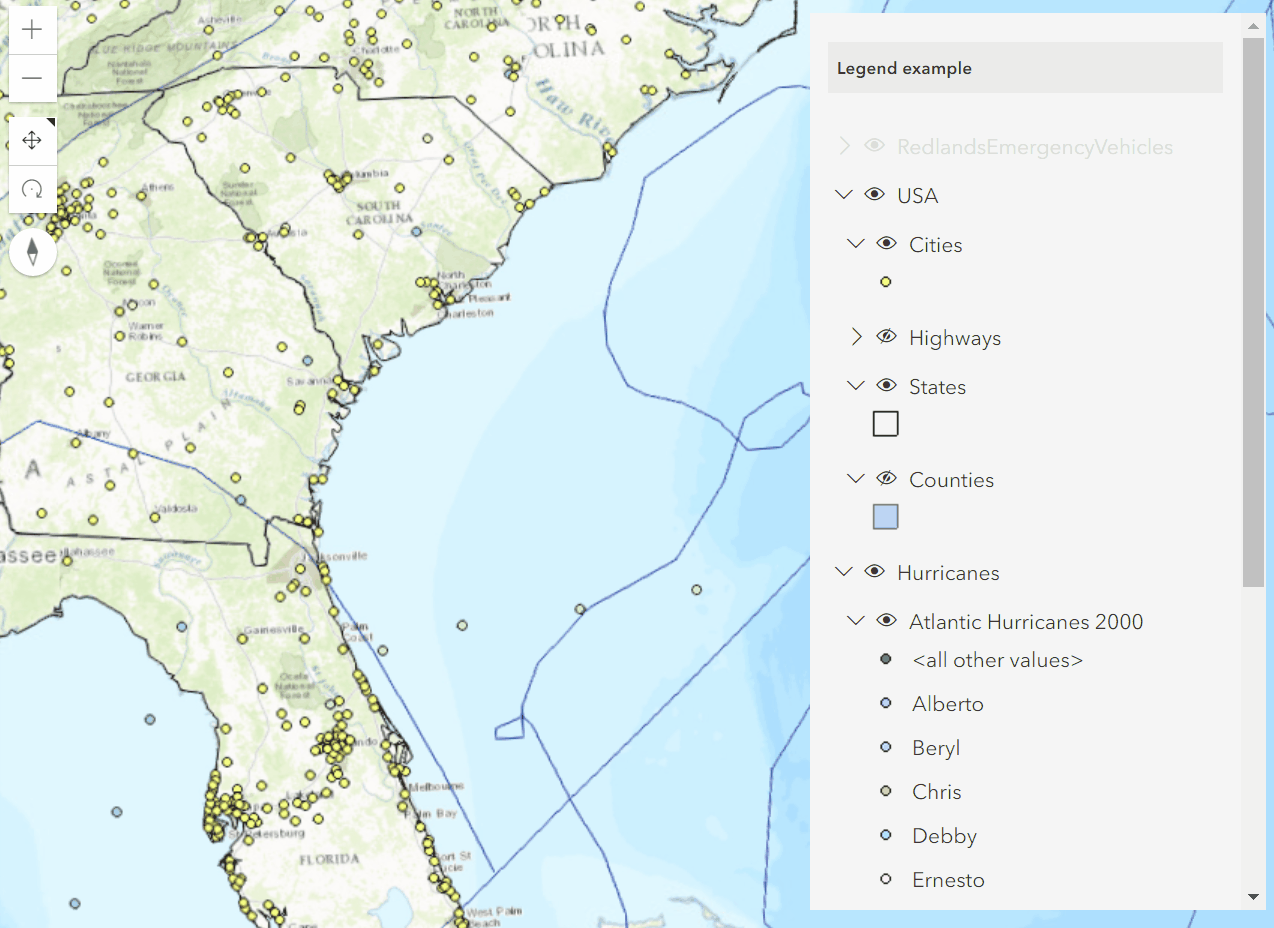Click the Alberto legend symbol
This screenshot has width=1274, height=928.
[885, 704]
